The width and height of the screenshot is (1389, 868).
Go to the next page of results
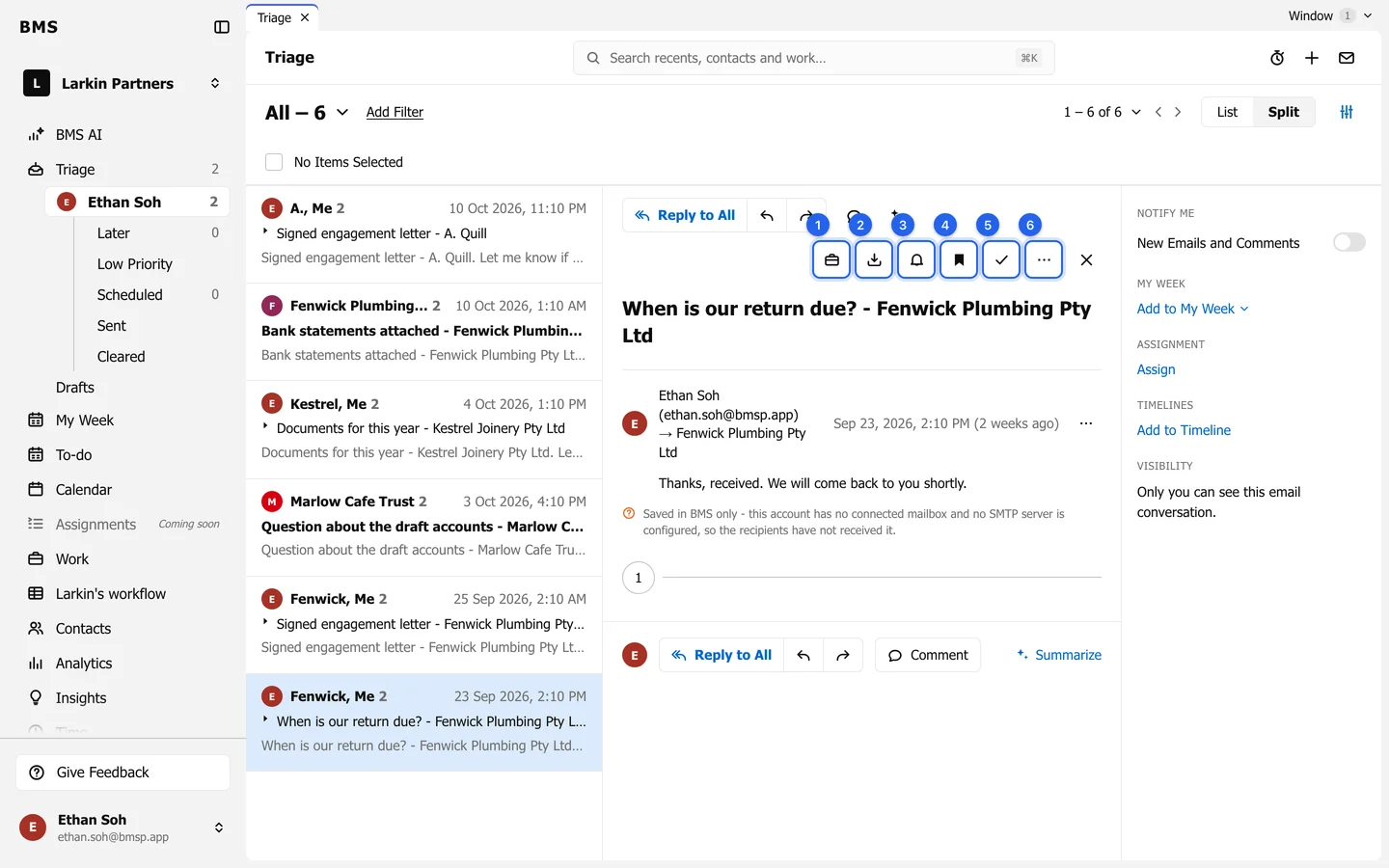click(x=1178, y=112)
